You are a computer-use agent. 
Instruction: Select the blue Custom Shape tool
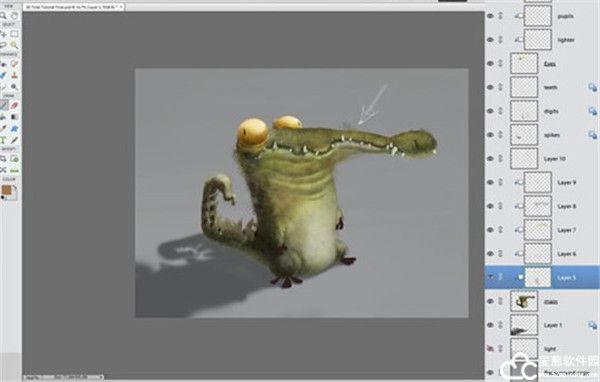coord(15,129)
